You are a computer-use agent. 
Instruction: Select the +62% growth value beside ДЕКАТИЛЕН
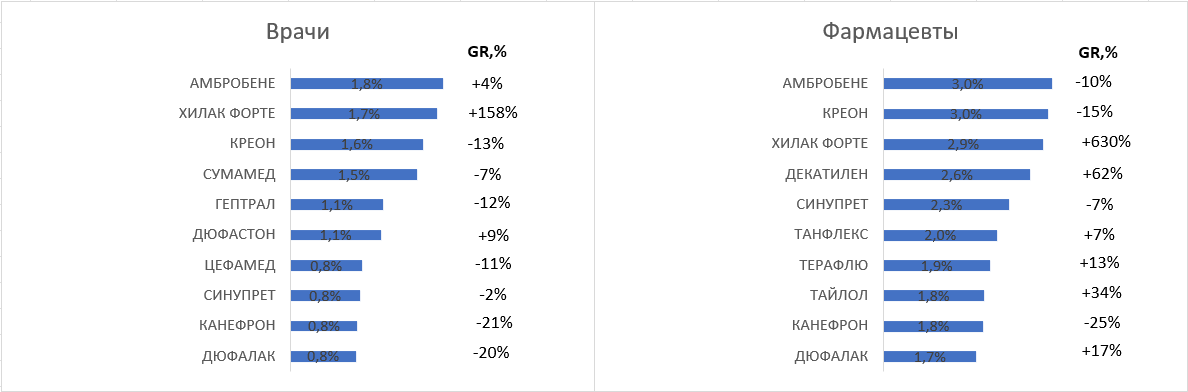point(1103,174)
